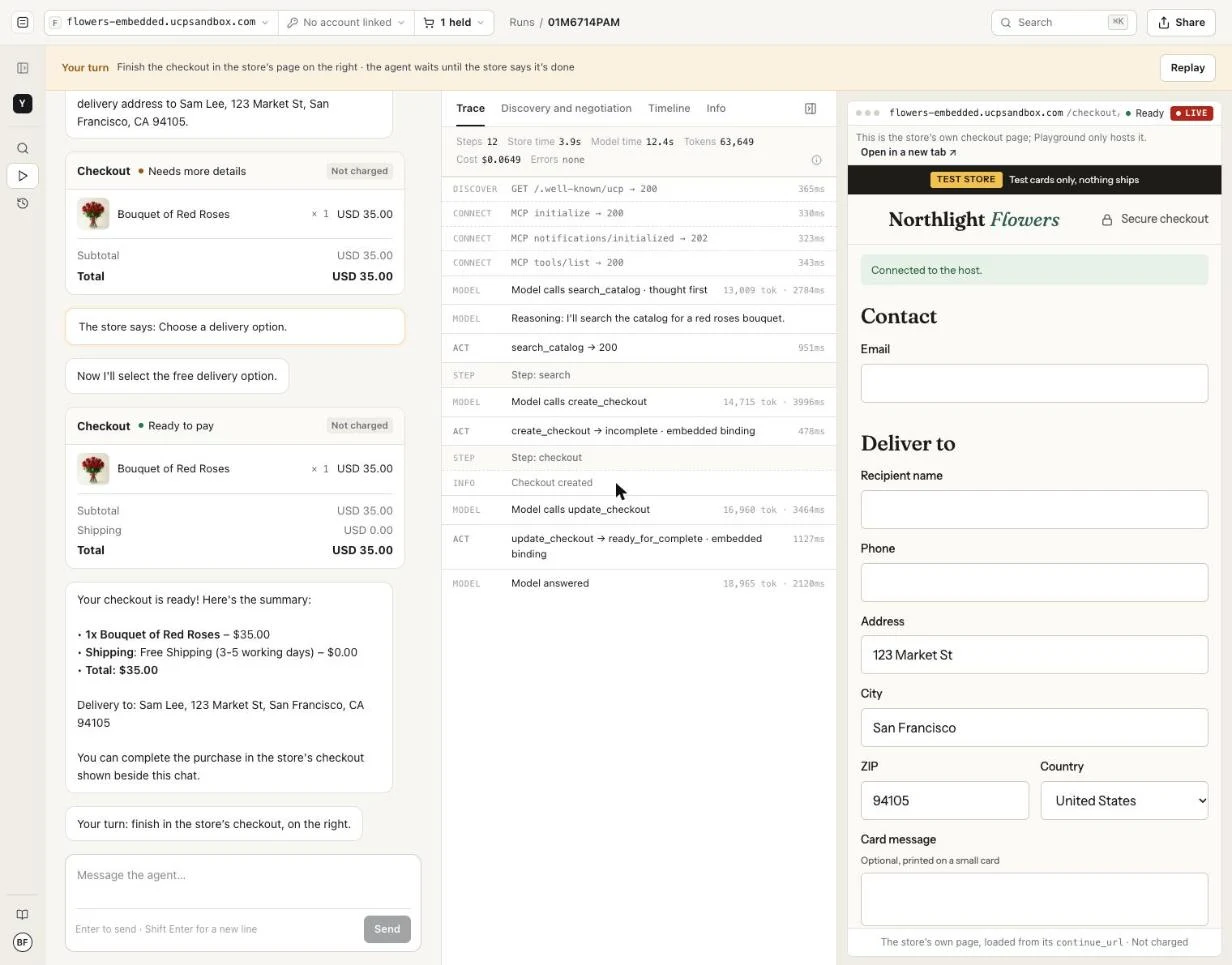The image size is (1232, 965).
Task: Select the create_checkout → incomplete row
Action: tap(638, 431)
